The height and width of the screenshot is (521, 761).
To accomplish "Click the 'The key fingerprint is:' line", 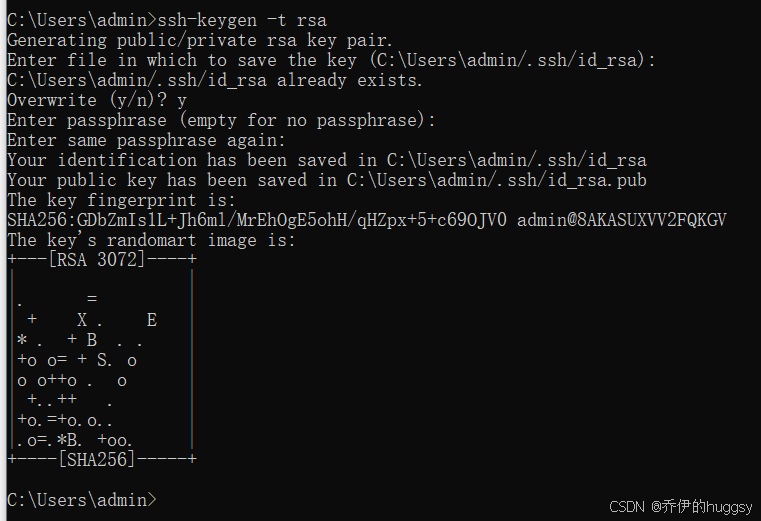I will [121, 200].
